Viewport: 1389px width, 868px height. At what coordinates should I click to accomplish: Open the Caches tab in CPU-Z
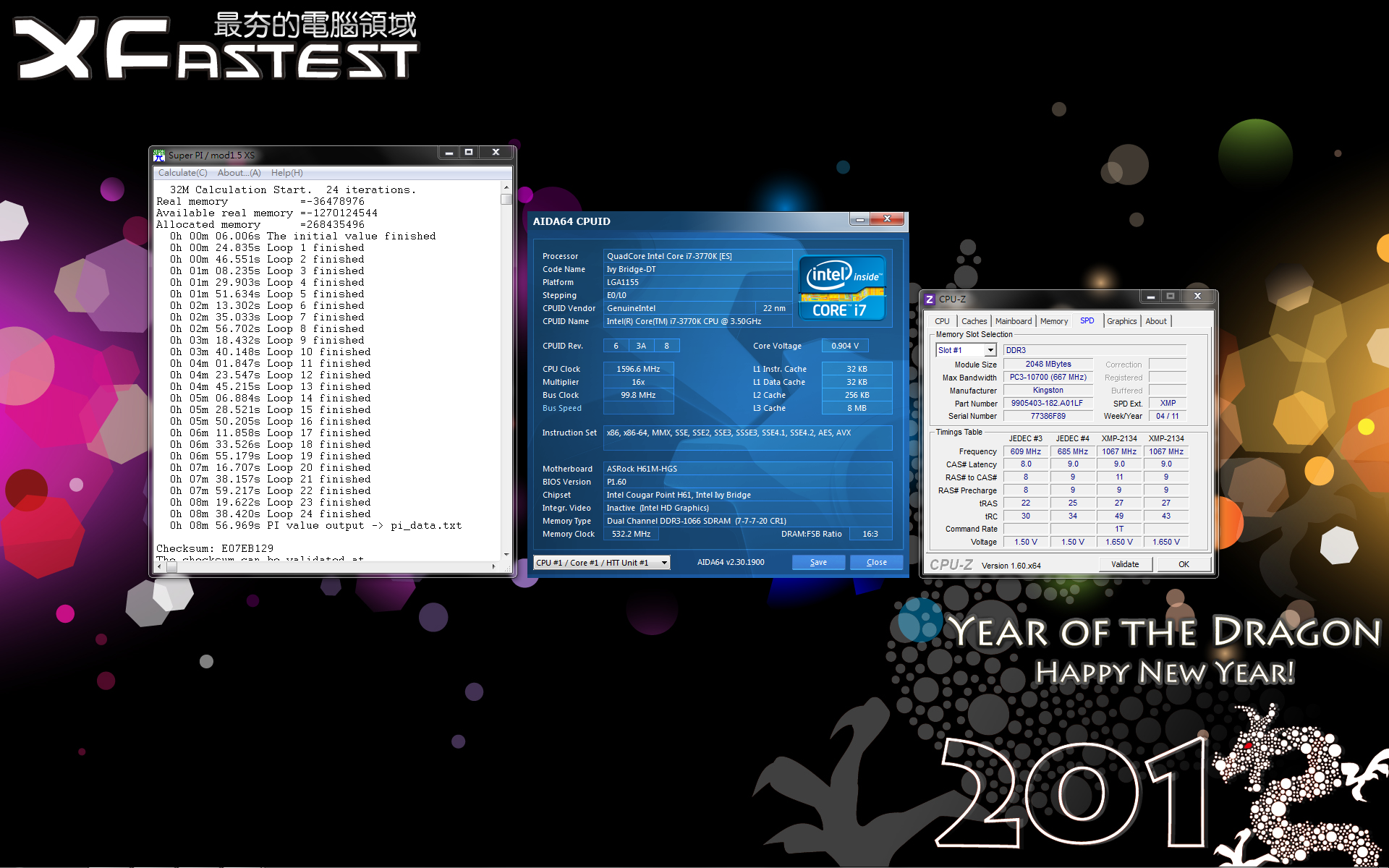(974, 321)
